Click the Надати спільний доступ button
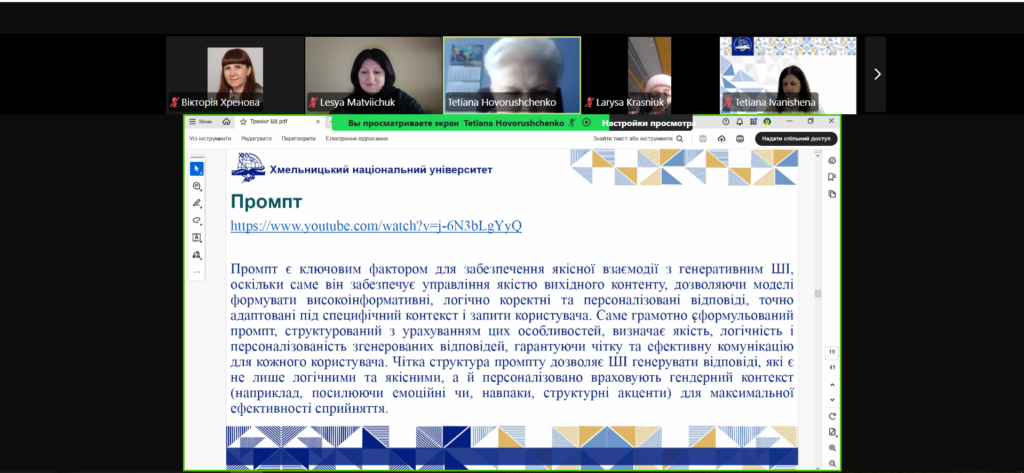 click(x=796, y=138)
